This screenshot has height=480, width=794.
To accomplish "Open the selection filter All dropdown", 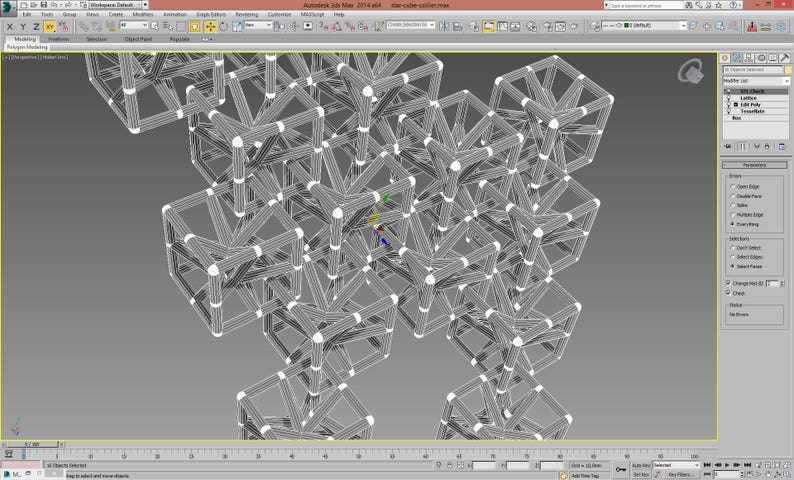I will [134, 25].
